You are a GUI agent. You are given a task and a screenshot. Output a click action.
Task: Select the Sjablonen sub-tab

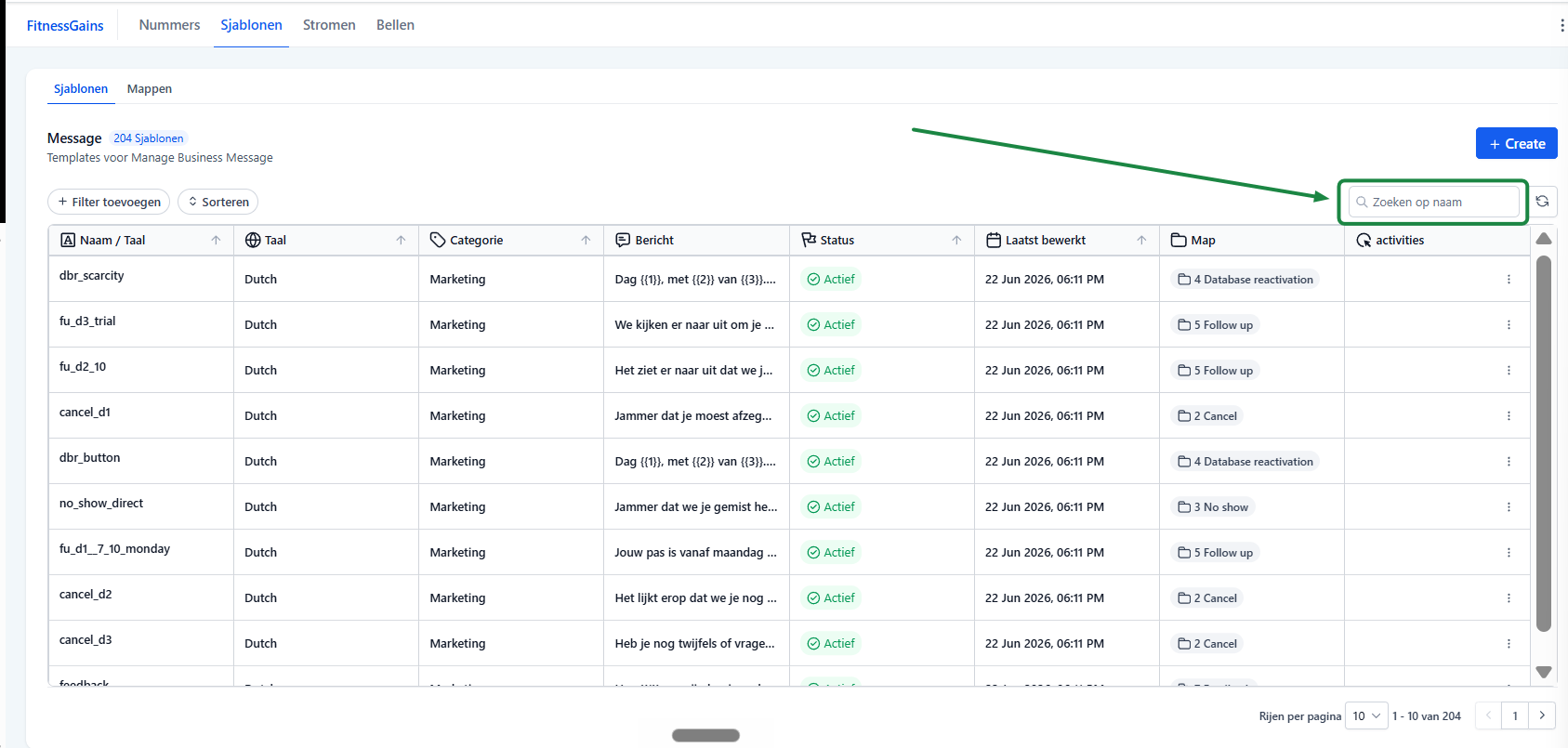[81, 89]
